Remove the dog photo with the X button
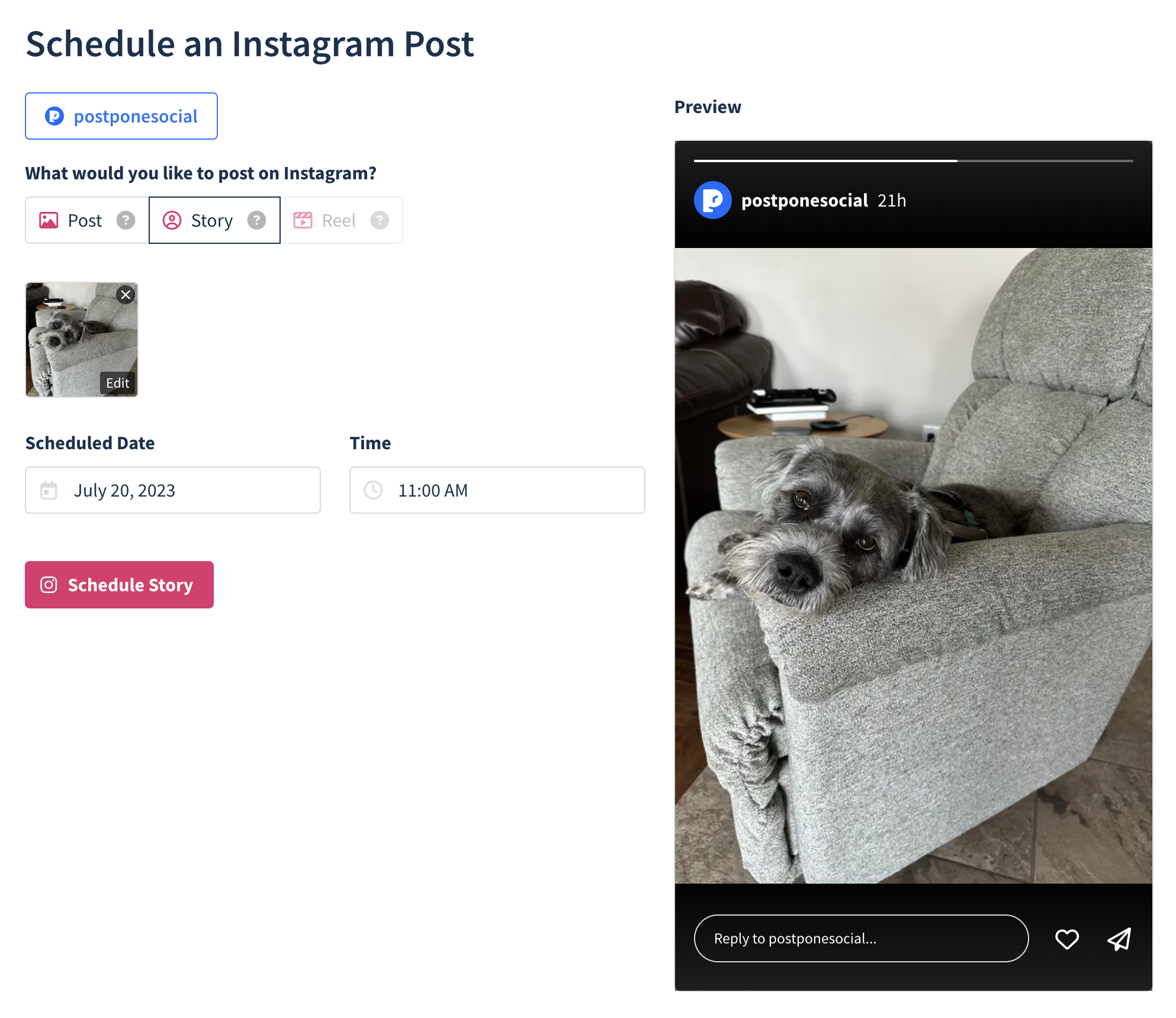 pos(126,294)
